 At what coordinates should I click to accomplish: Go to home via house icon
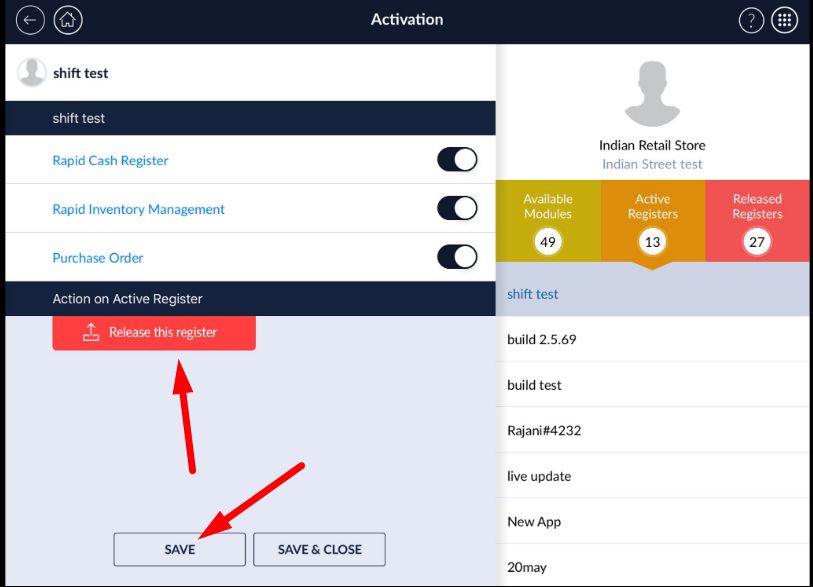click(68, 20)
